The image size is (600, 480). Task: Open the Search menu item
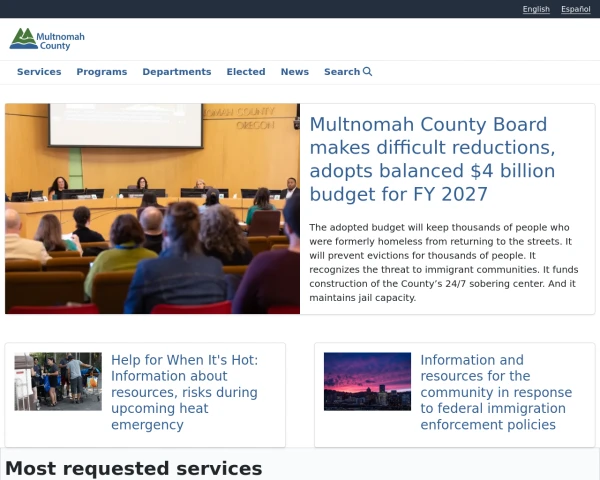pos(348,72)
